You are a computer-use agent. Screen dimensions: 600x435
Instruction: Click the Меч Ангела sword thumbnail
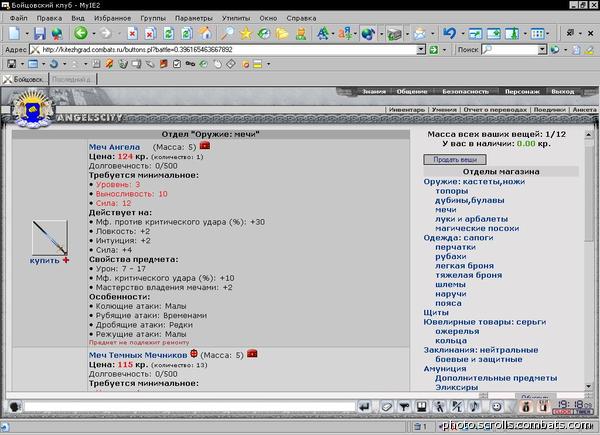tap(50, 237)
